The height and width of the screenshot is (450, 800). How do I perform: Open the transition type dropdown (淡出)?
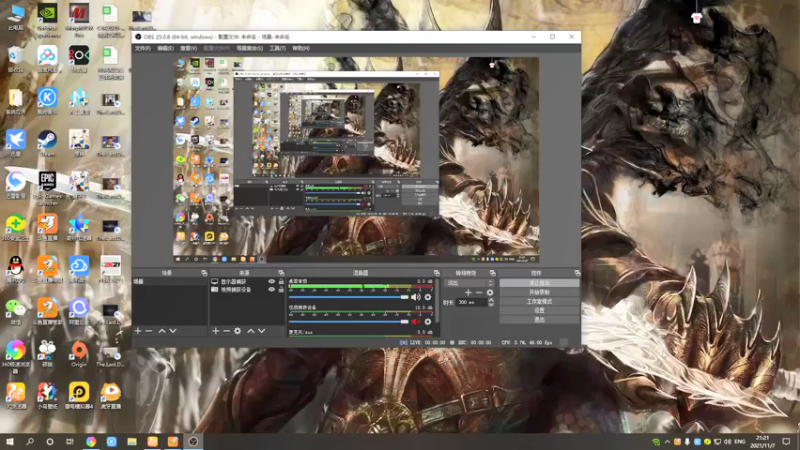tap(469, 283)
